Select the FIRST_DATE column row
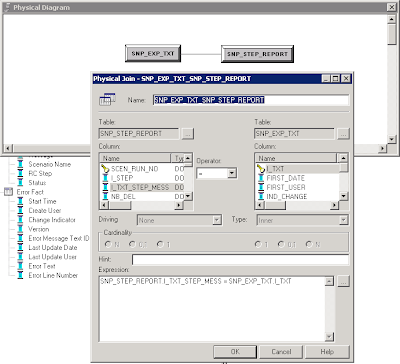This screenshot has height=364, width=400. pyautogui.click(x=298, y=178)
